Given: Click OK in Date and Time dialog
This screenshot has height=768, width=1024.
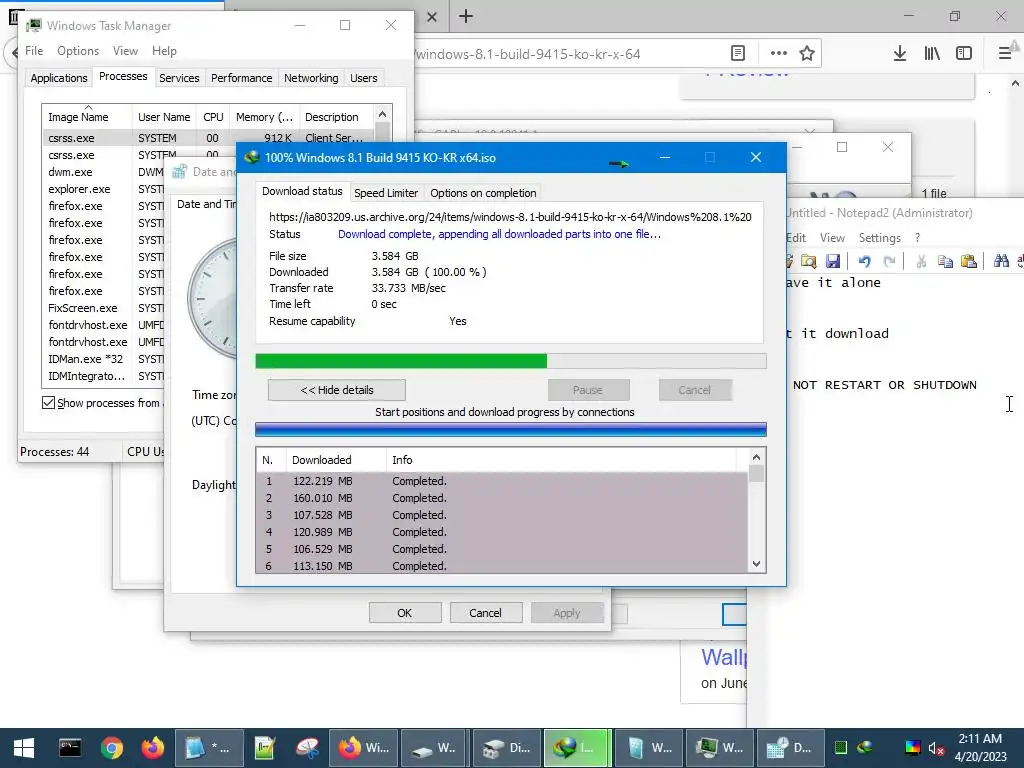Looking at the screenshot, I should click(405, 613).
